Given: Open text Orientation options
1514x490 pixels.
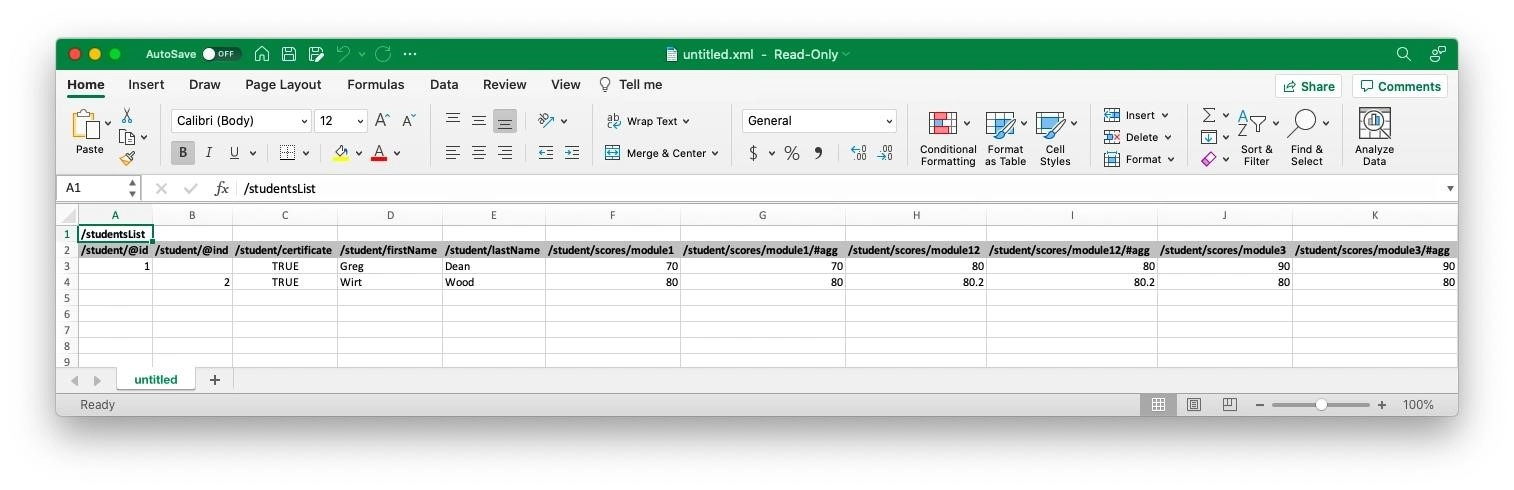Looking at the screenshot, I should pyautogui.click(x=546, y=121).
